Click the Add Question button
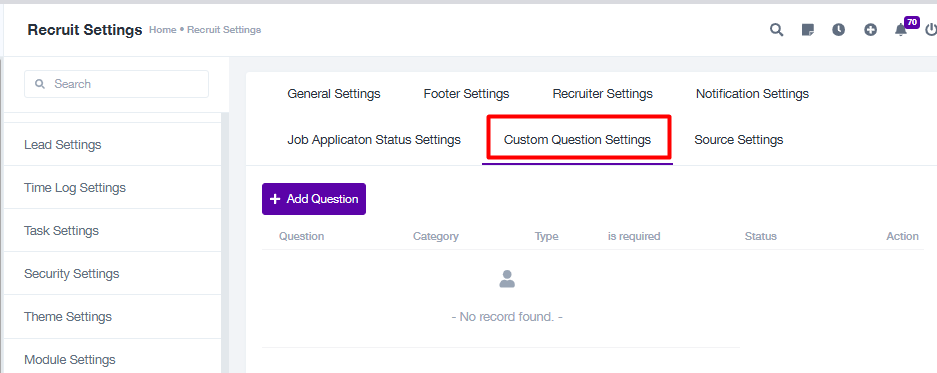 314,199
